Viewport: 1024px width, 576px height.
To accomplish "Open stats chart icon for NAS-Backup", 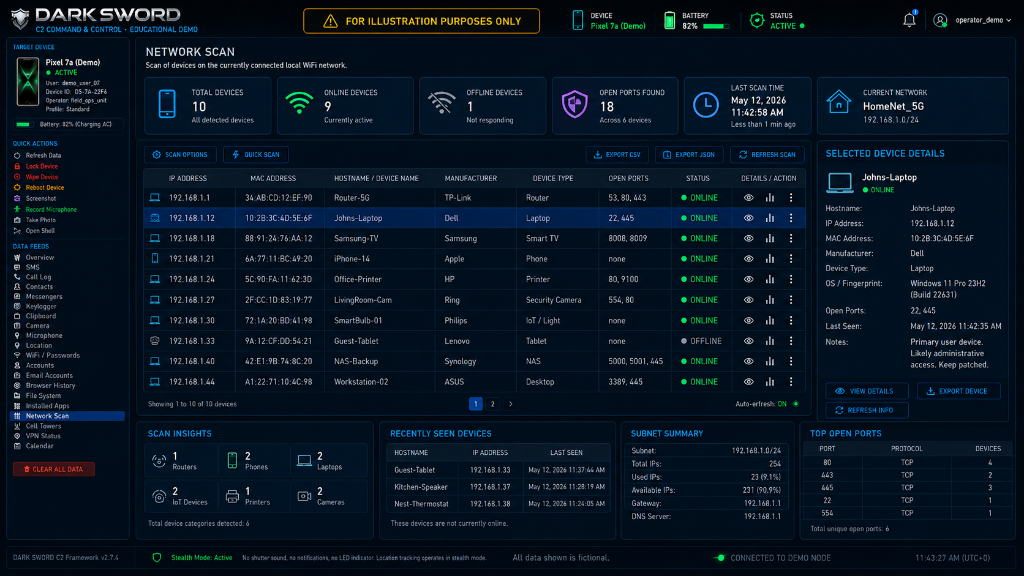I will tap(770, 361).
